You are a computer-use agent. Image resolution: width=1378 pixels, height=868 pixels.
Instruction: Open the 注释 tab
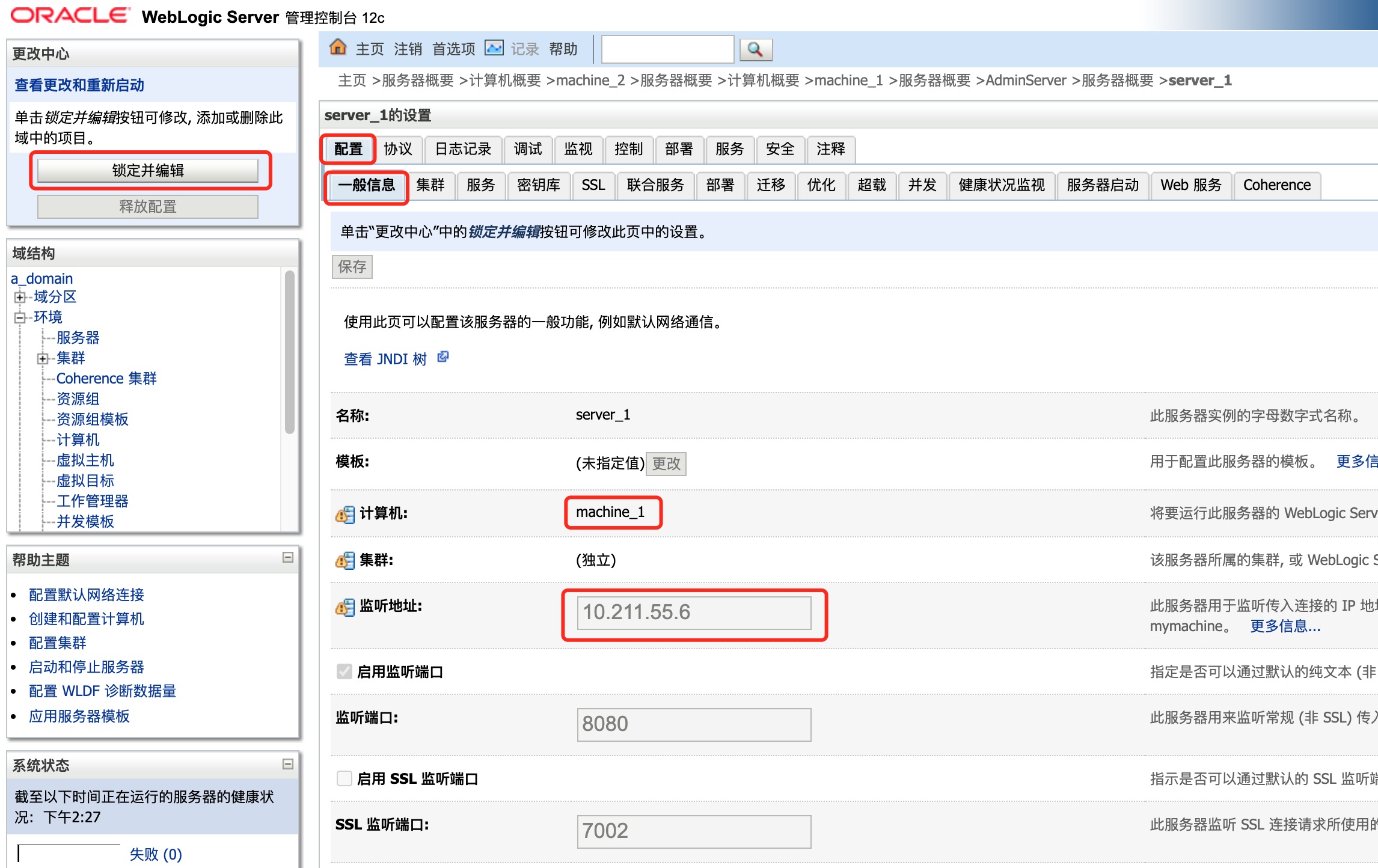point(831,149)
